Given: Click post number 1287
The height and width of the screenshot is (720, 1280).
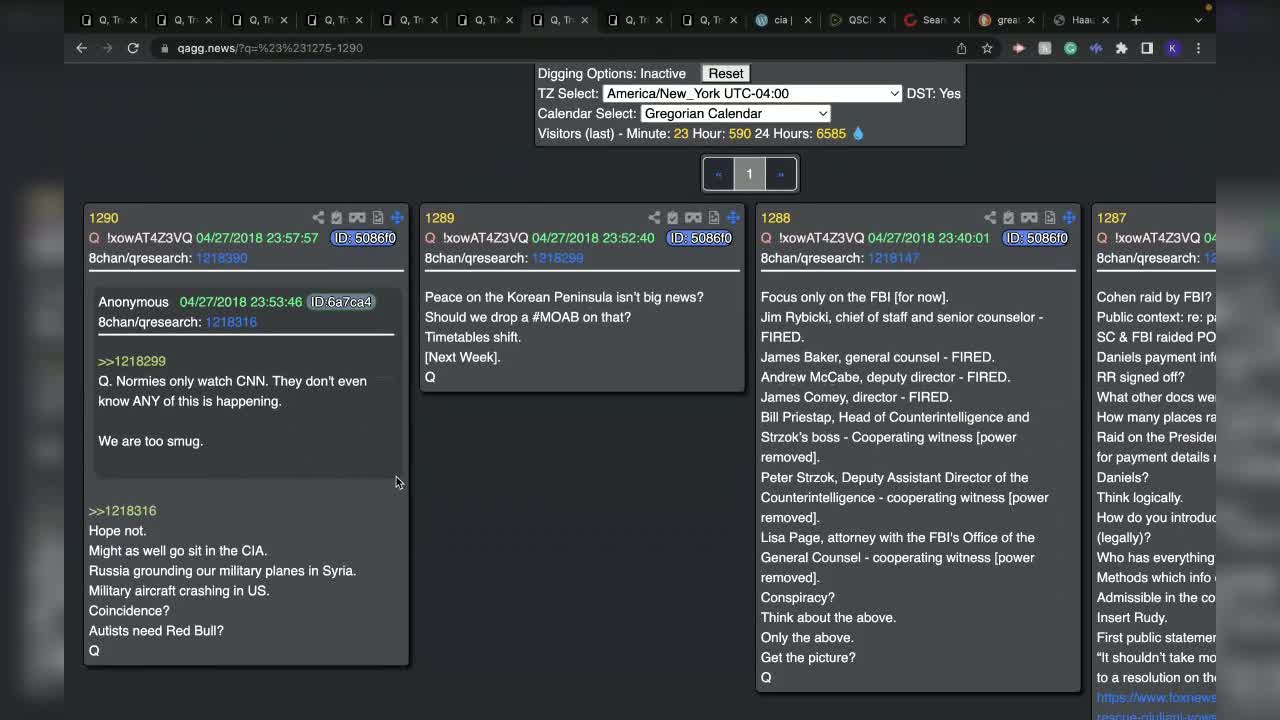Looking at the screenshot, I should coord(1112,217).
